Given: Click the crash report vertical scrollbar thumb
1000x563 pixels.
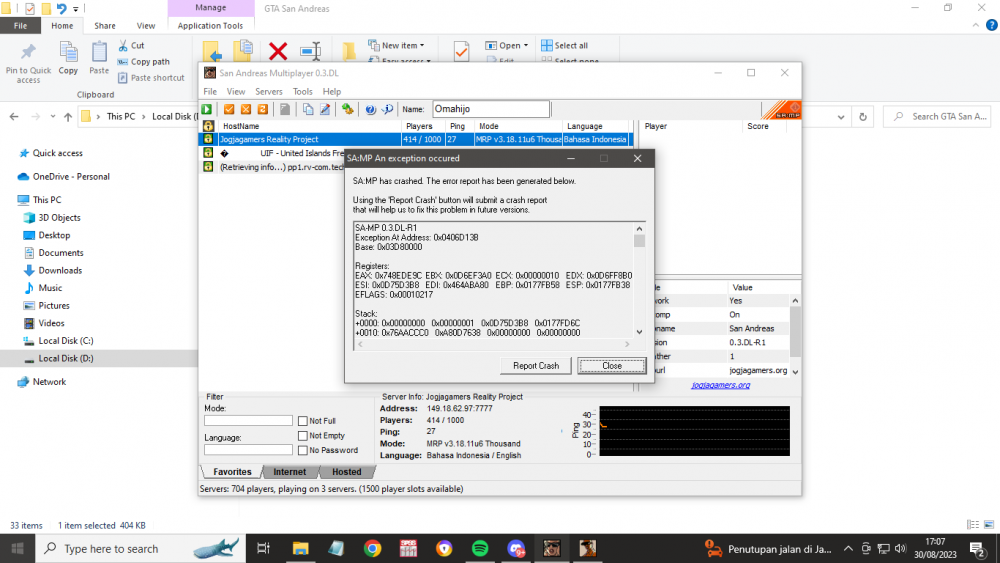Looking at the screenshot, I should tap(639, 241).
